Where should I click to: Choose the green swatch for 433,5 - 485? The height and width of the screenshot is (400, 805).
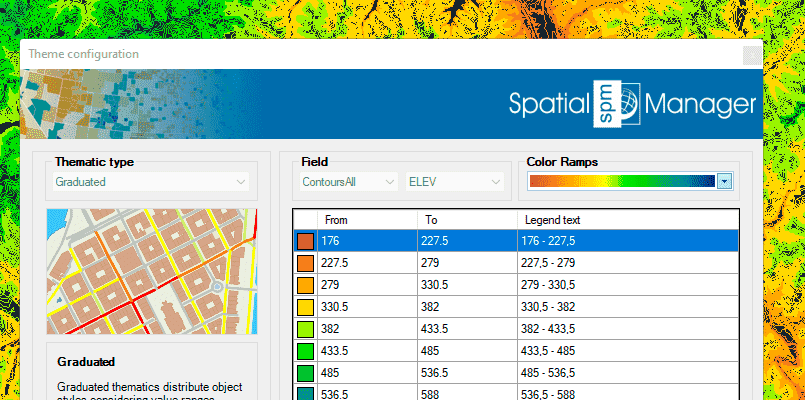pos(306,351)
